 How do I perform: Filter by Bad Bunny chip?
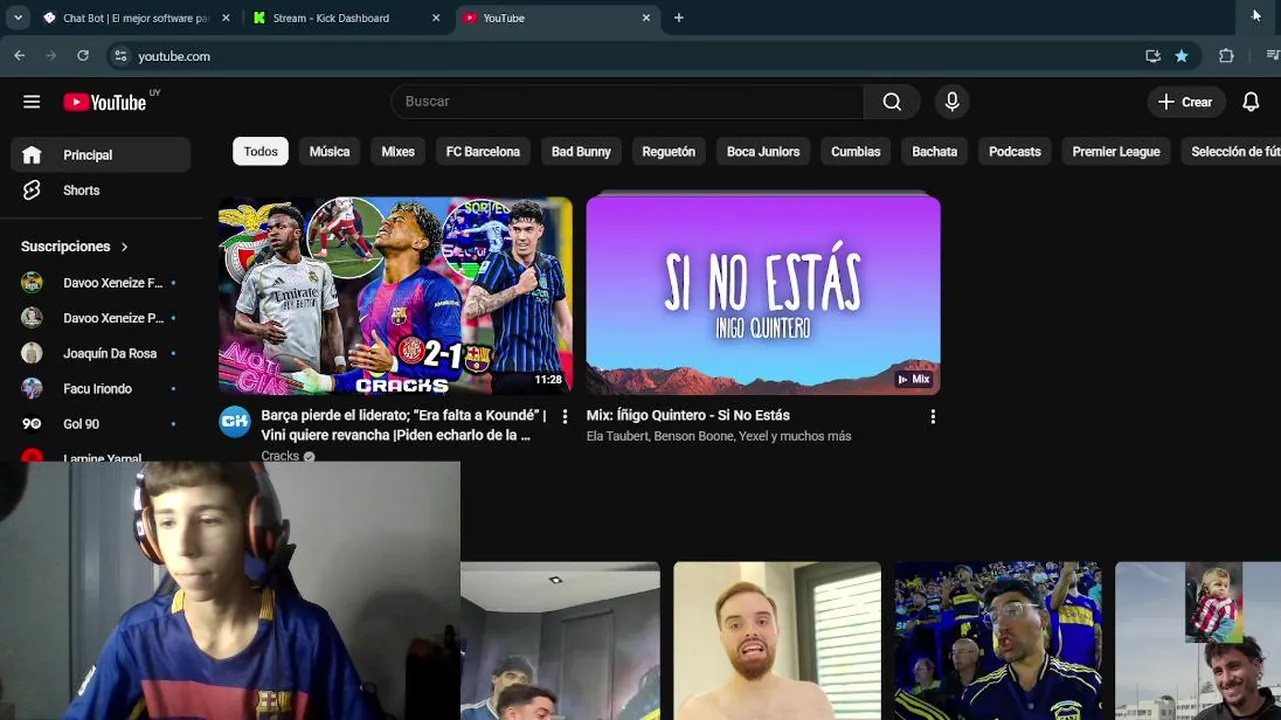(x=581, y=152)
